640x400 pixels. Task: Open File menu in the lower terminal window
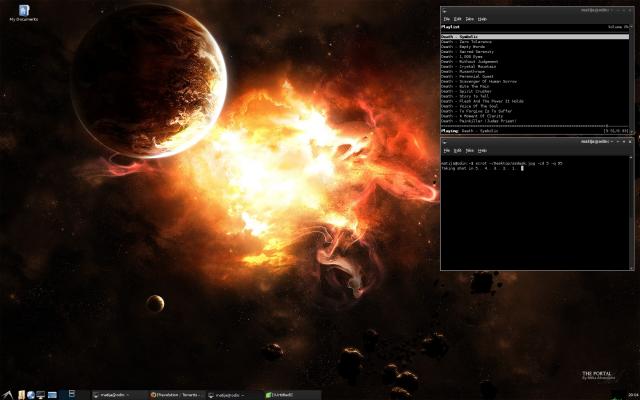click(x=448, y=150)
